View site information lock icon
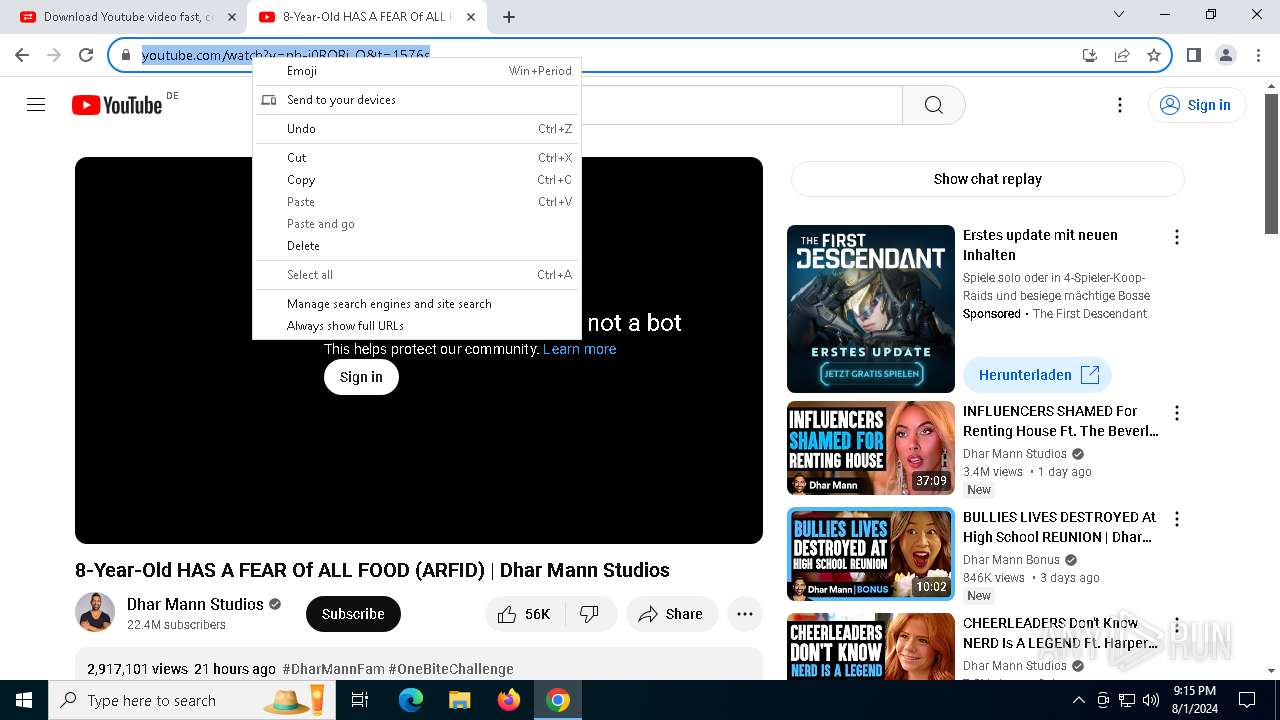This screenshot has width=1280, height=720. 126,55
